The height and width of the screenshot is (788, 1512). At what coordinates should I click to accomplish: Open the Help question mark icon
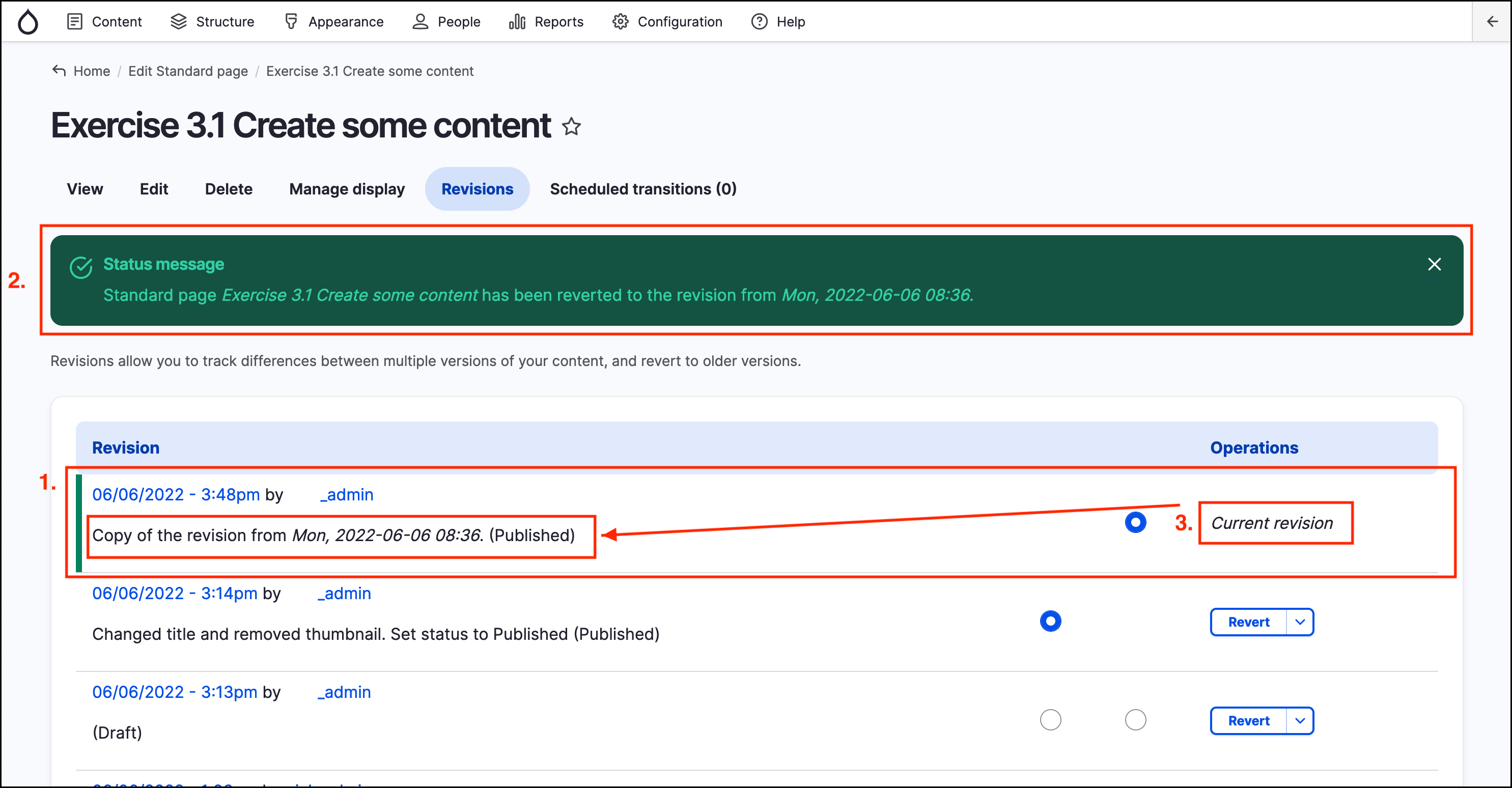(759, 22)
